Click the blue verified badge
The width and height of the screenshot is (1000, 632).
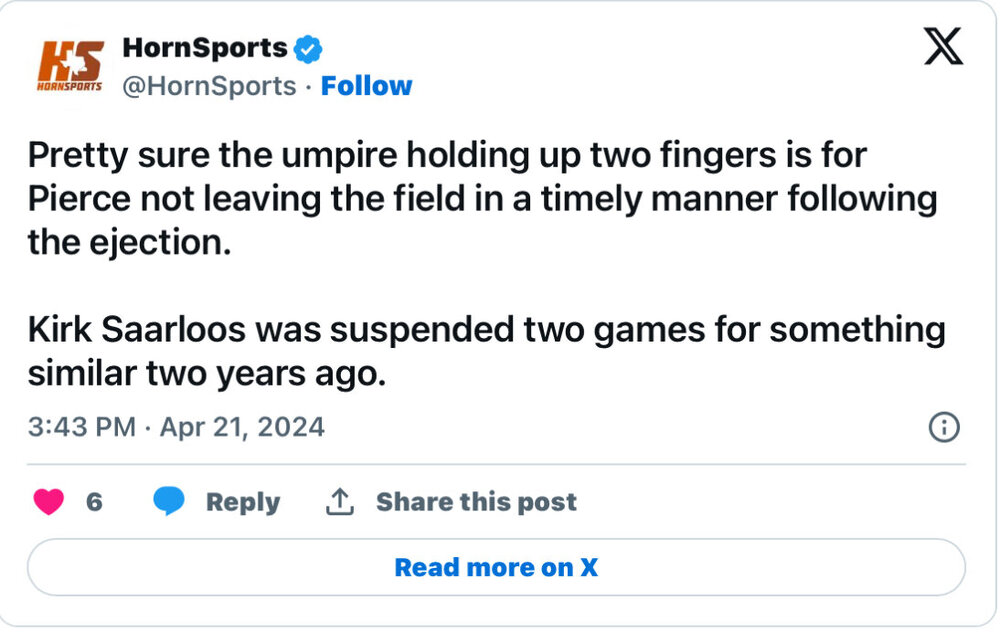[308, 47]
